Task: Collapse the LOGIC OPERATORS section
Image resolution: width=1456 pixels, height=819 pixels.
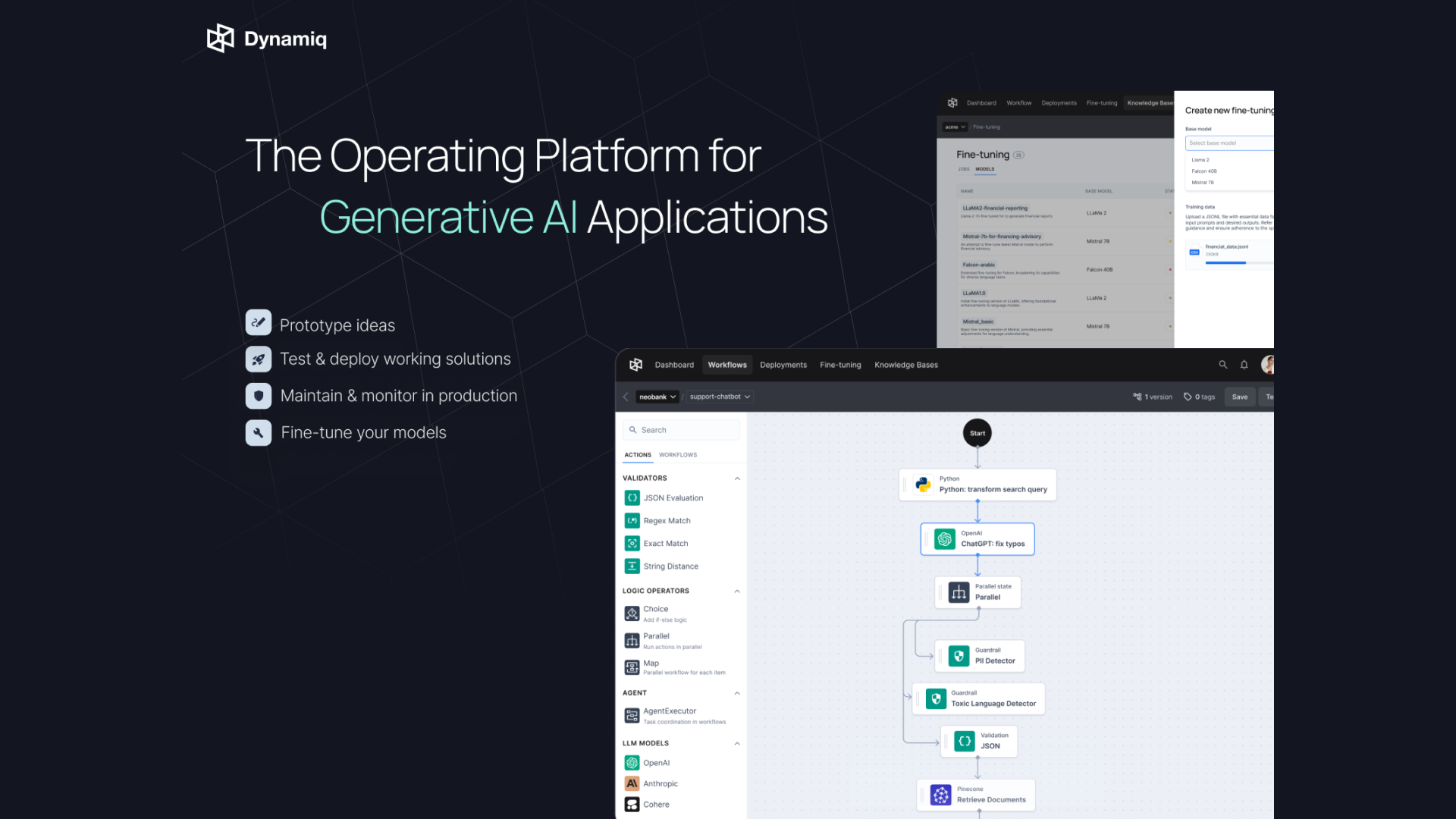Action: [737, 591]
